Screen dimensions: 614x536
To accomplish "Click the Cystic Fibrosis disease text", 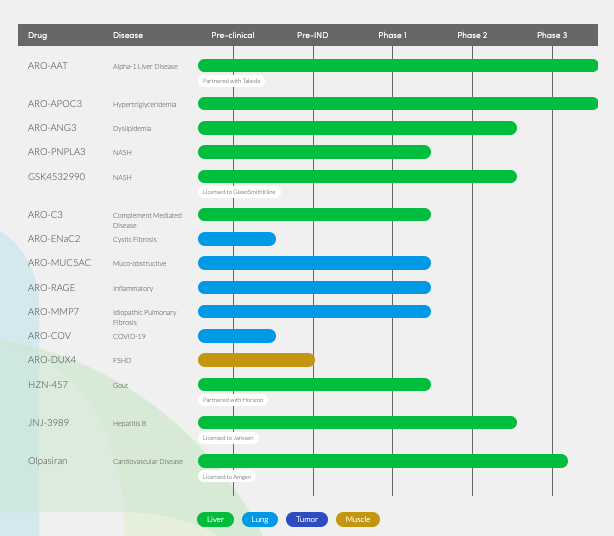I will click(135, 239).
